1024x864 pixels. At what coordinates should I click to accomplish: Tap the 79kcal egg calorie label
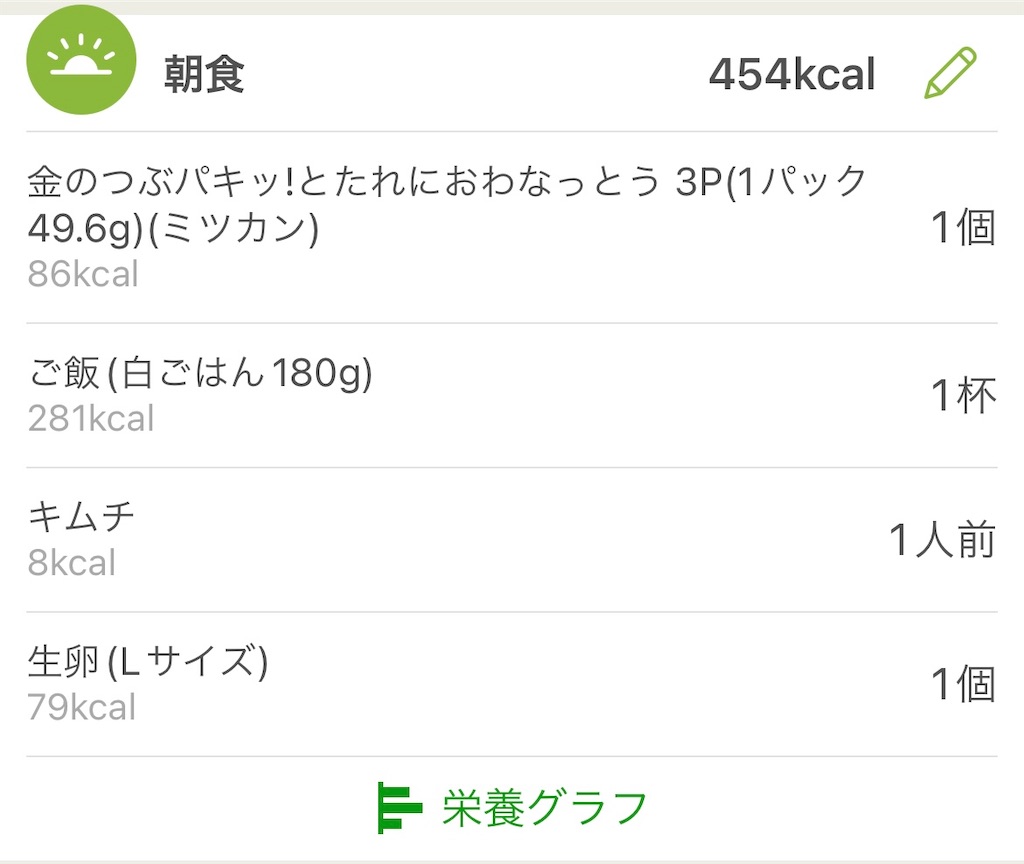point(82,707)
